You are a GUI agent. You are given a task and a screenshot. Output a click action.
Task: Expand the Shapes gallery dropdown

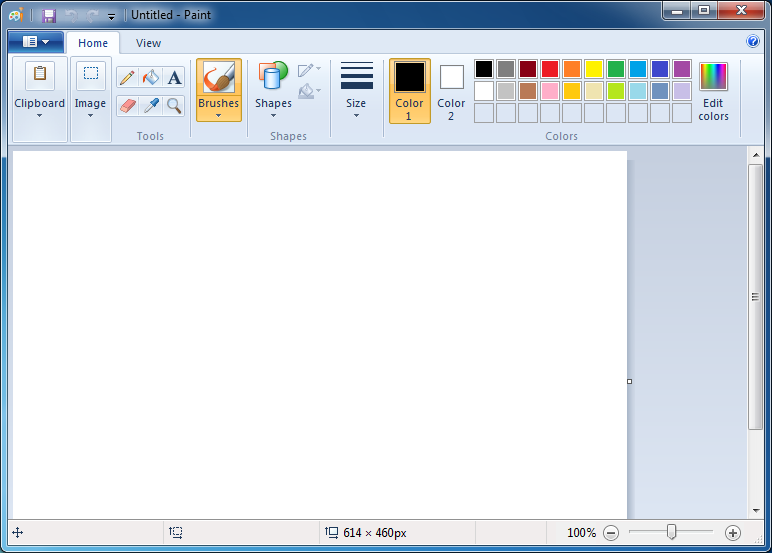pyautogui.click(x=273, y=114)
